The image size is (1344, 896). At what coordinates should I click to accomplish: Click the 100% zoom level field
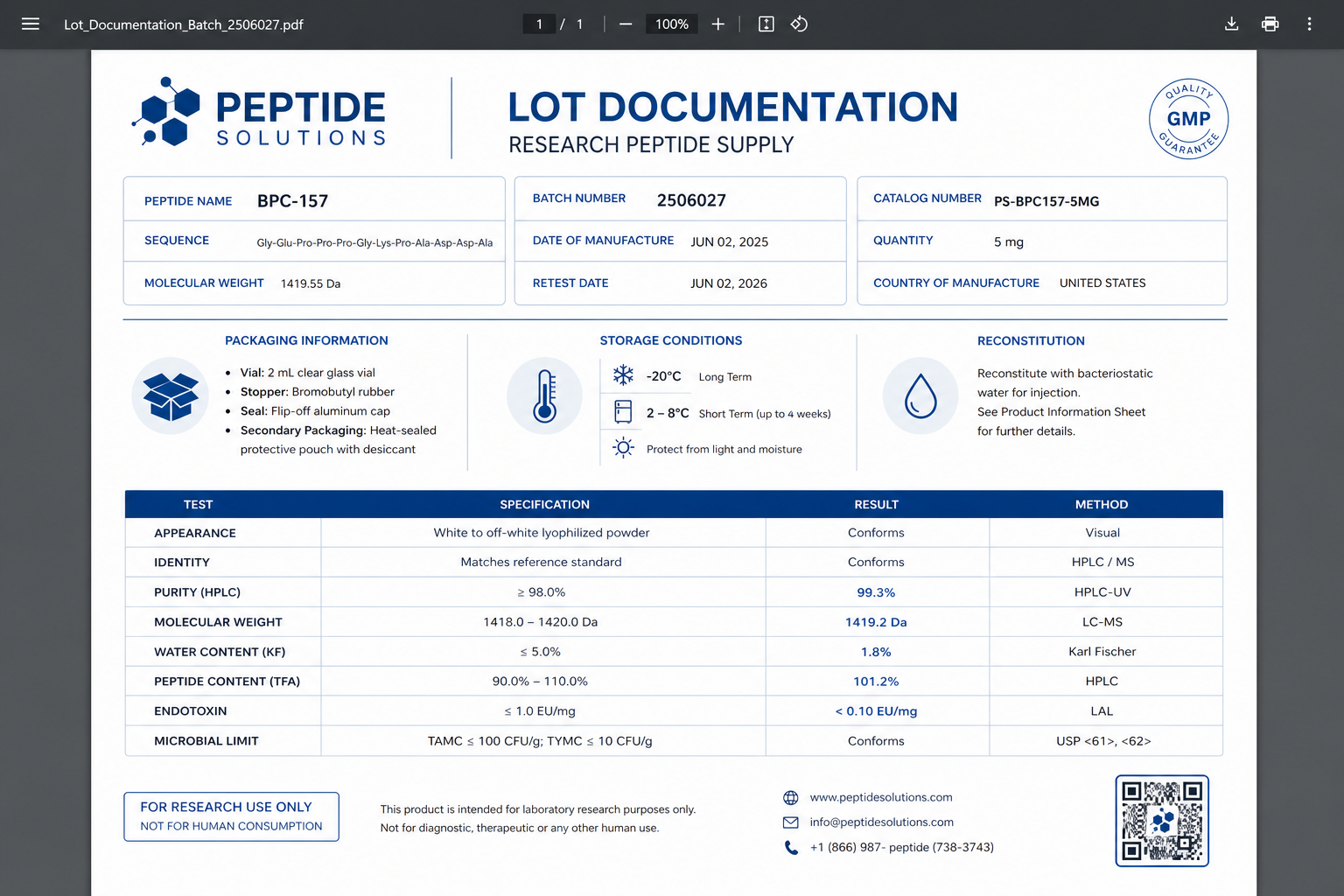tap(672, 24)
